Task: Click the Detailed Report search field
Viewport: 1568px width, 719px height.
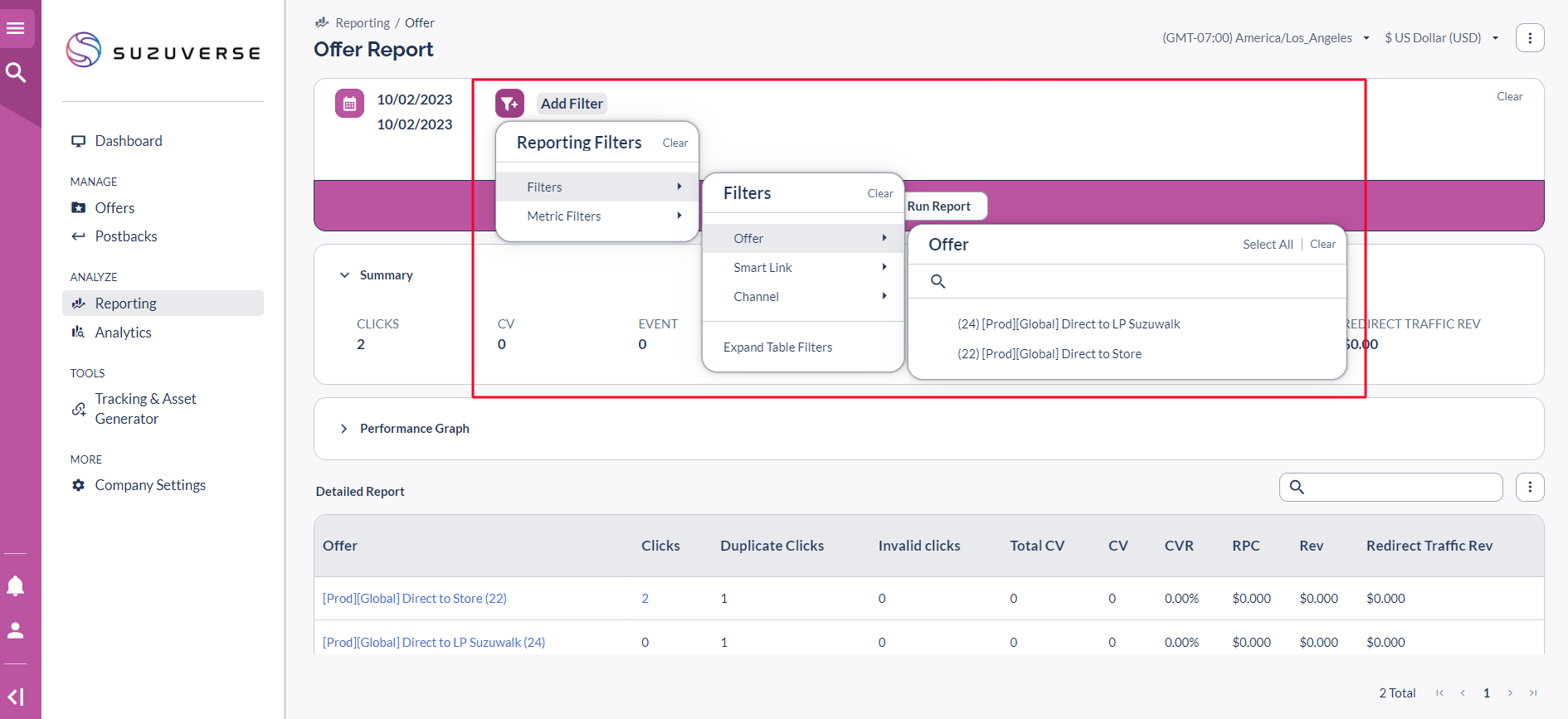Action: coord(1402,488)
